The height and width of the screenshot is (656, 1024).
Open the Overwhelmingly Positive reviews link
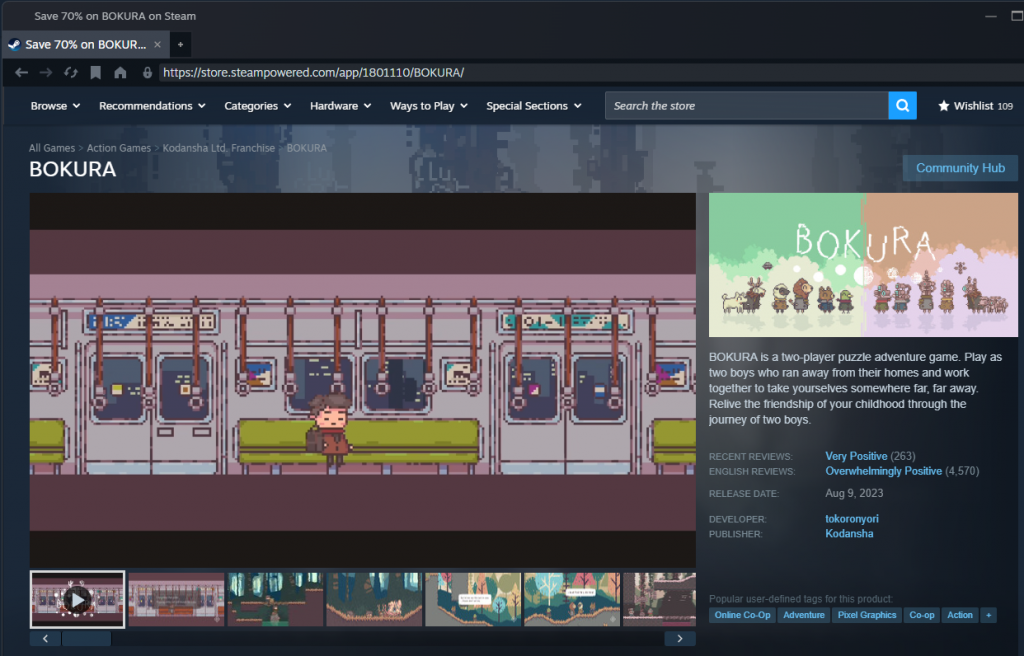[x=884, y=471]
